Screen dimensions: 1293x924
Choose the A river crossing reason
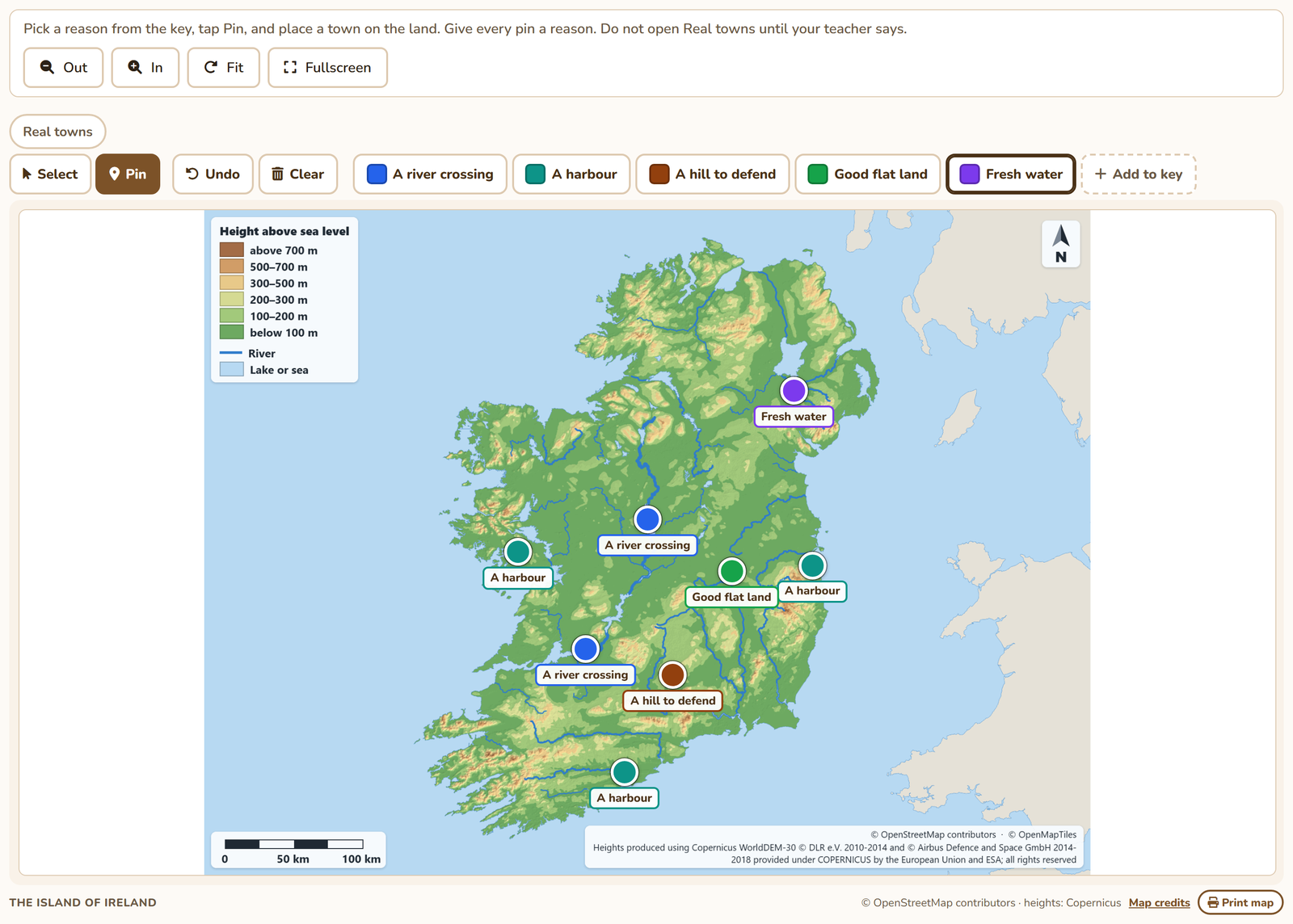click(430, 174)
